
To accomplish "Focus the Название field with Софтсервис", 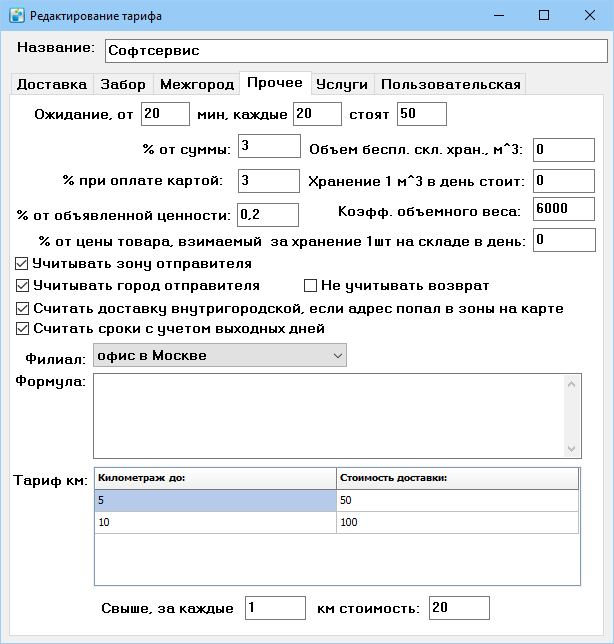I will click(356, 51).
